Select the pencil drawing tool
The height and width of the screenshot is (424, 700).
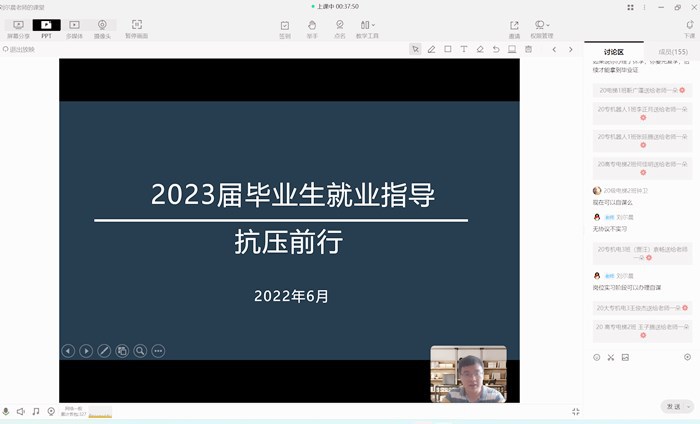[431, 49]
